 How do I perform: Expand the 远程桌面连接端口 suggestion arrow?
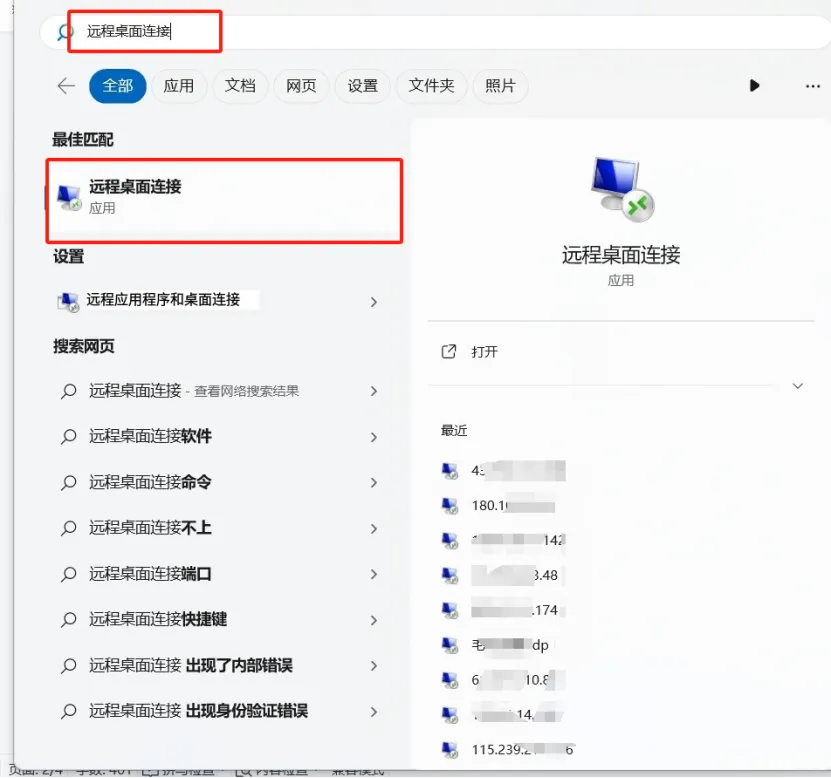click(372, 573)
